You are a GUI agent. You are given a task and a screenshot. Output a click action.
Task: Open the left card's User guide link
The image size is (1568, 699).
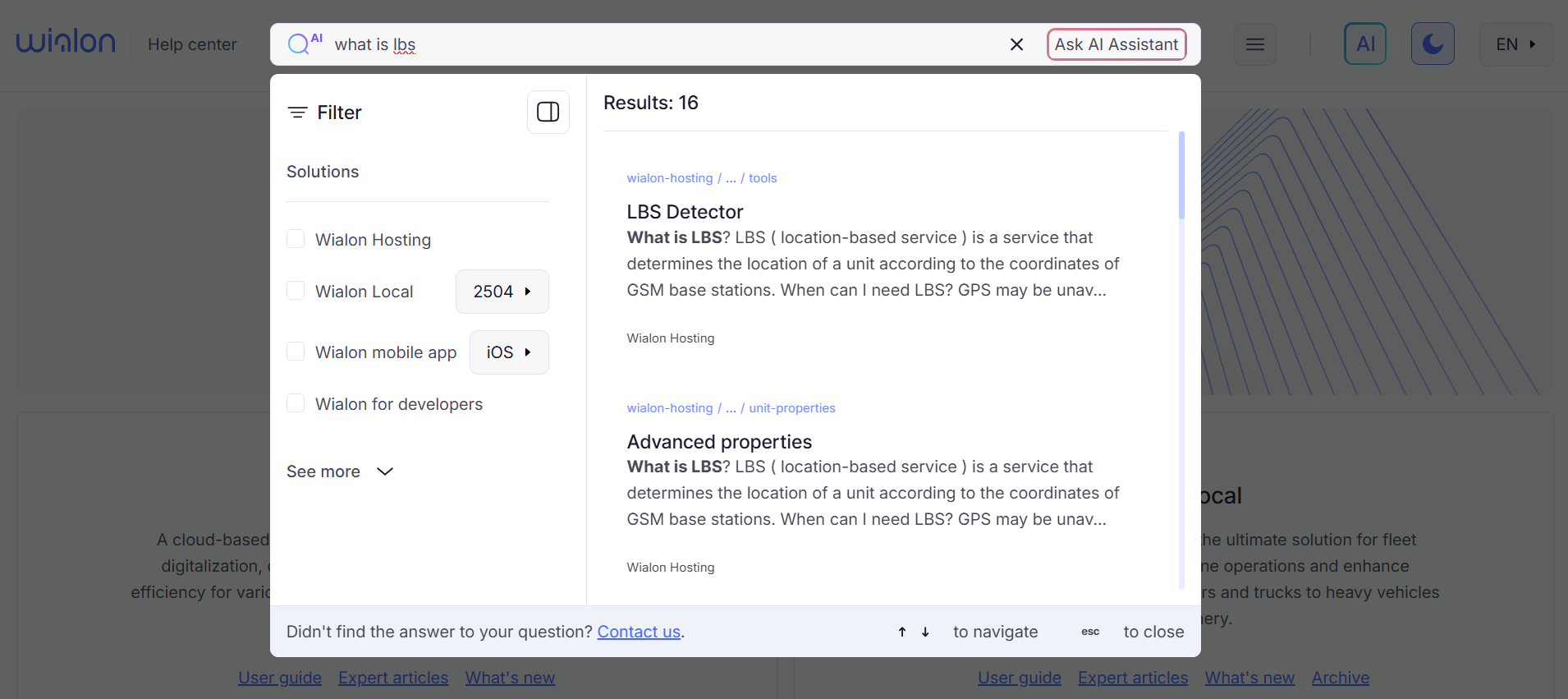pyautogui.click(x=280, y=678)
